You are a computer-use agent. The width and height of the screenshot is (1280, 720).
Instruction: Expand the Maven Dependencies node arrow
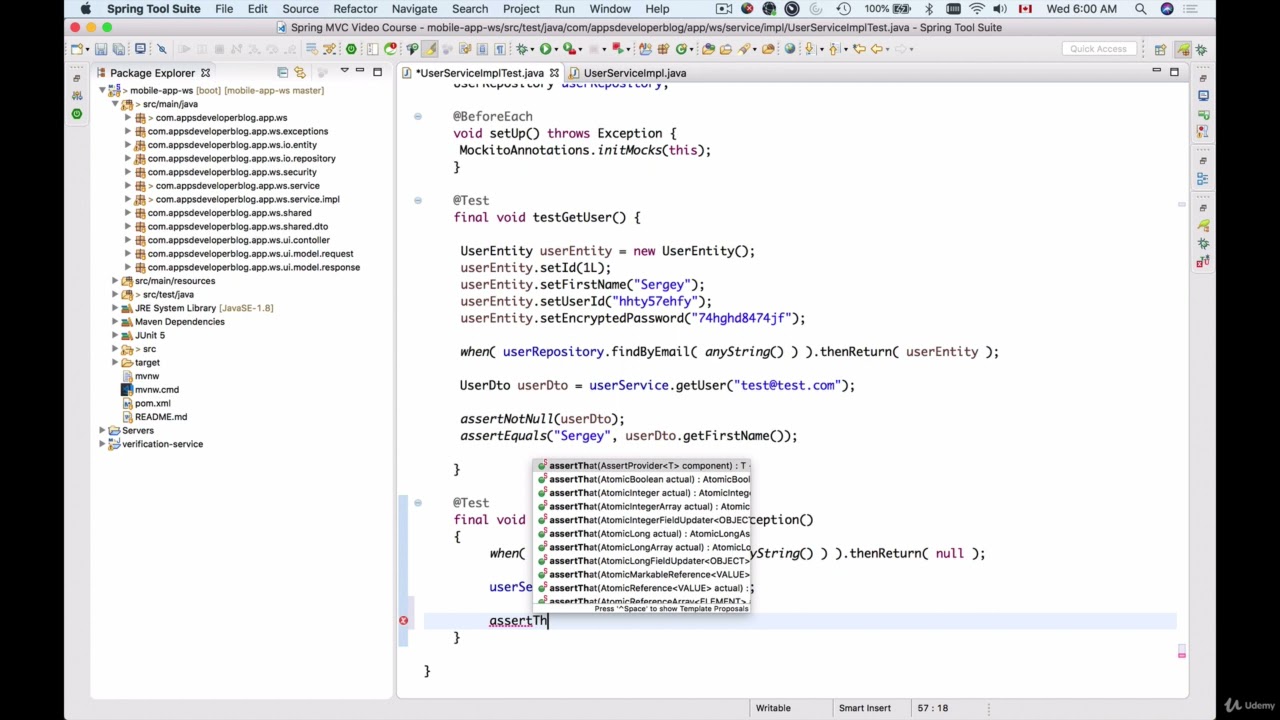115,321
